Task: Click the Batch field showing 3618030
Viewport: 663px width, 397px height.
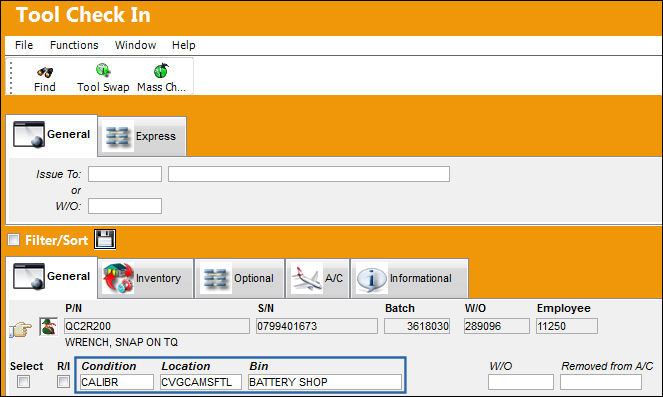Action: (417, 326)
